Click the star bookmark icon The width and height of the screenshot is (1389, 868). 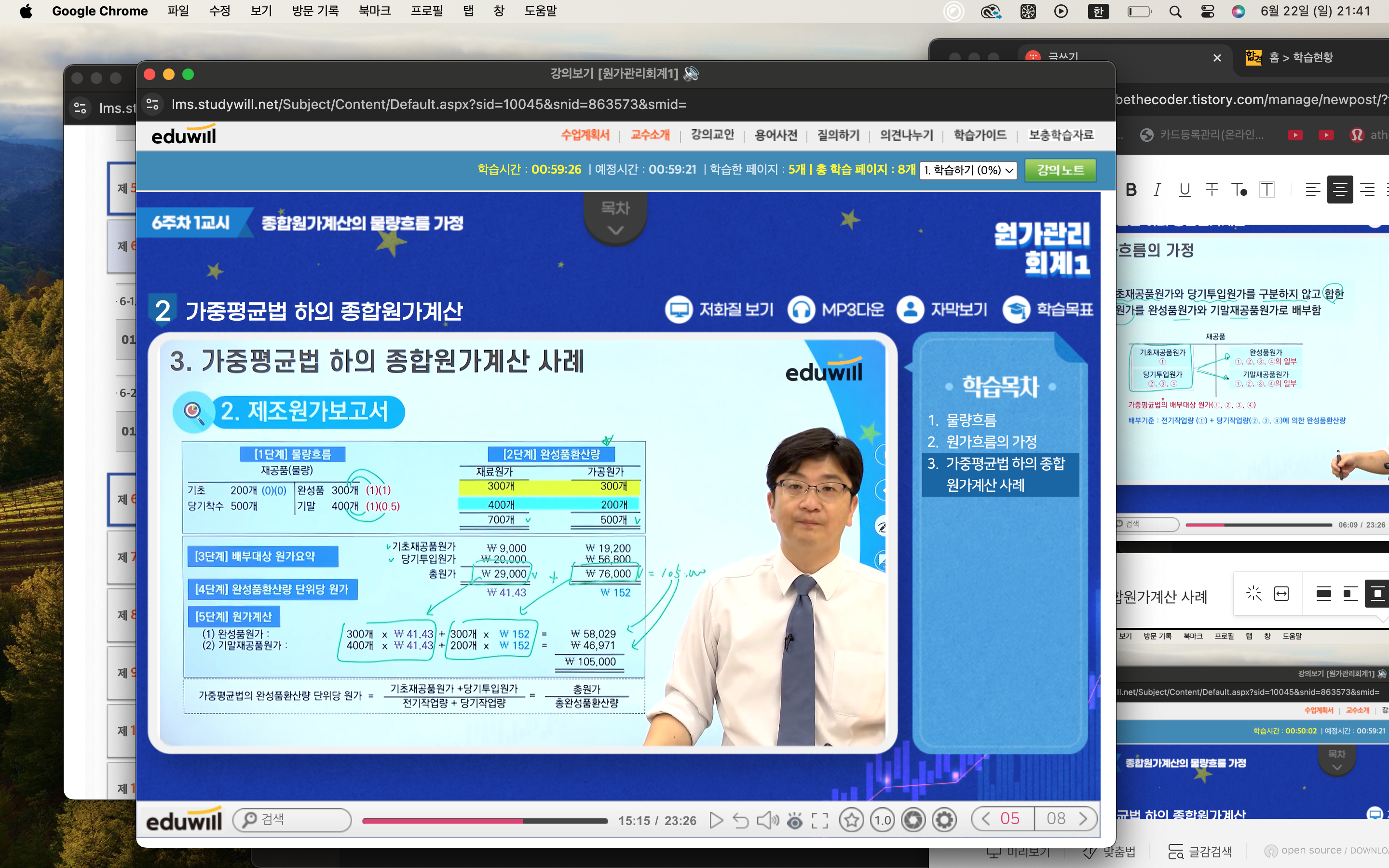point(851,820)
